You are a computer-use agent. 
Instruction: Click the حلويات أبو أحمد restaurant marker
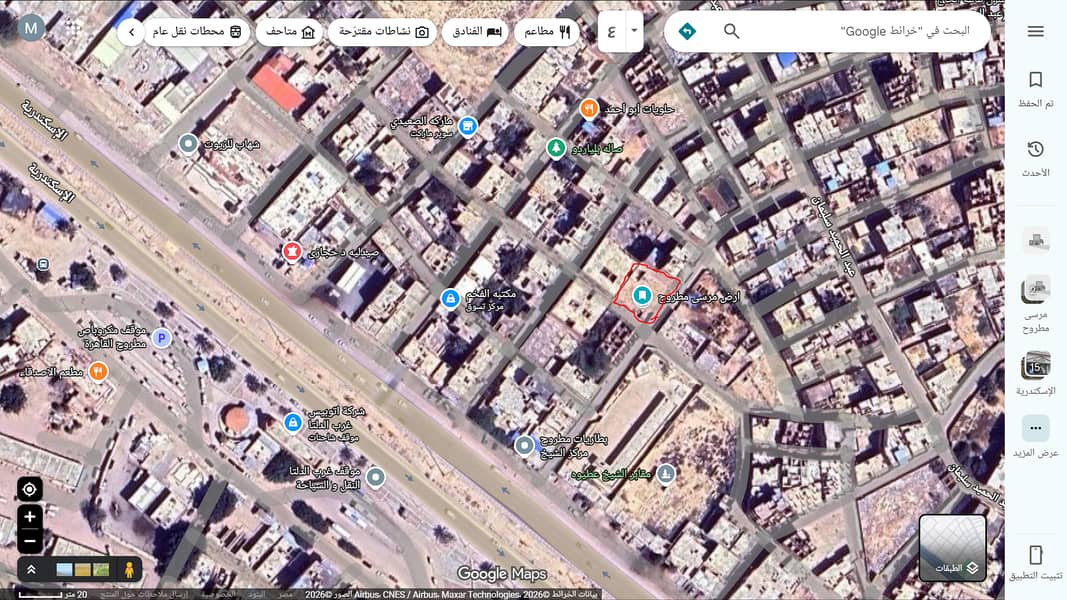tap(589, 108)
